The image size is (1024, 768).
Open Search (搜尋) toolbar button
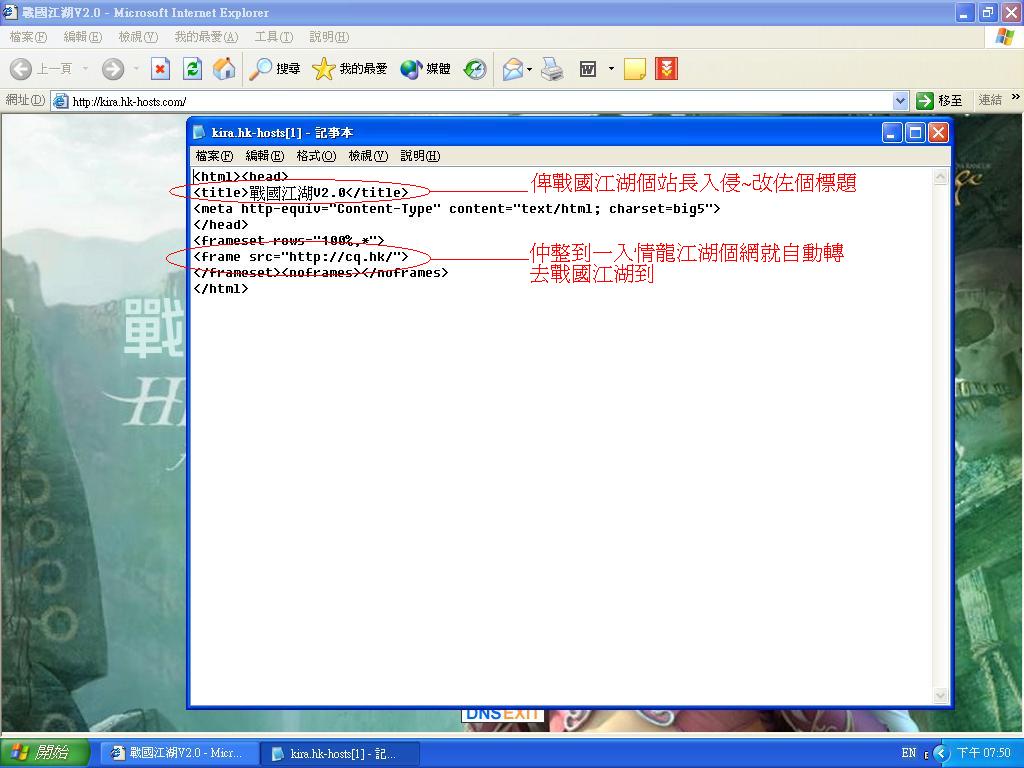pos(275,69)
